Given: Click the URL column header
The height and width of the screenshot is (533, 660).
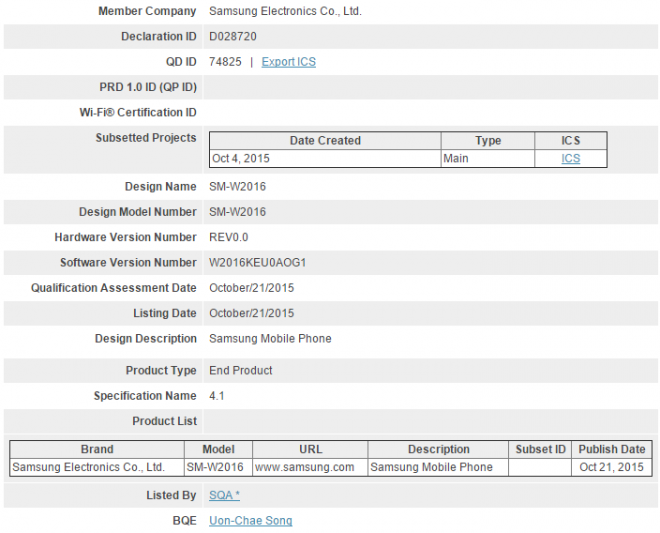Looking at the screenshot, I should tap(310, 449).
